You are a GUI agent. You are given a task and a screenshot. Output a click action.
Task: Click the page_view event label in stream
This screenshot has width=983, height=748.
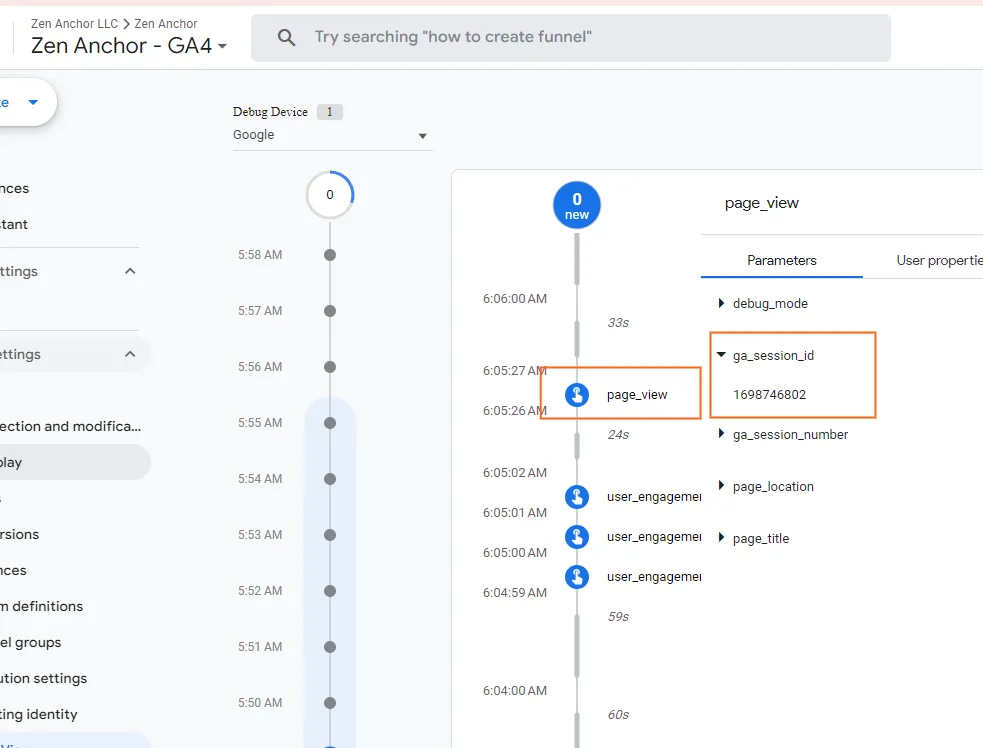point(637,395)
